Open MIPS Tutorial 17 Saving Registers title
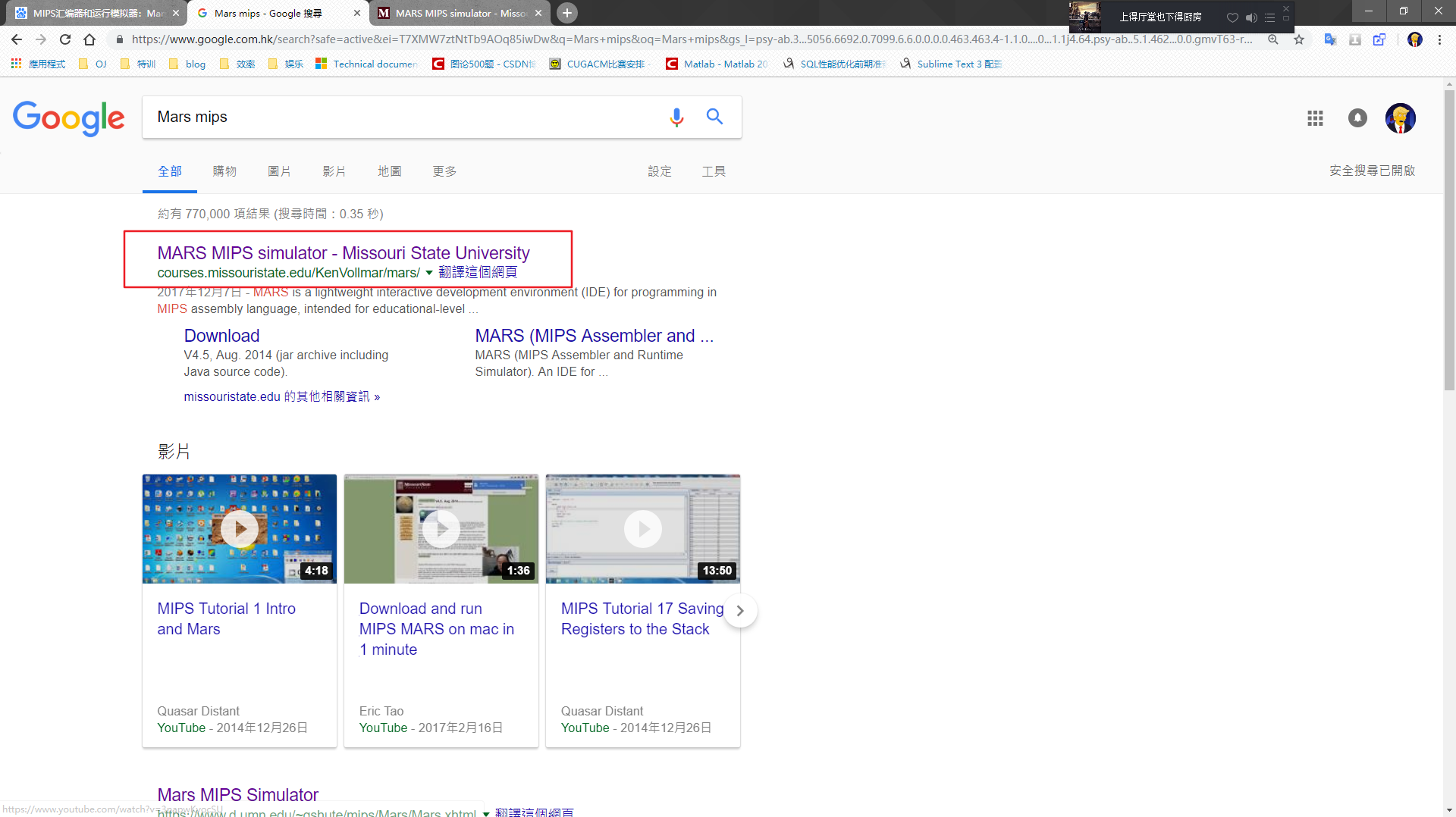This screenshot has height=817, width=1456. click(x=642, y=618)
